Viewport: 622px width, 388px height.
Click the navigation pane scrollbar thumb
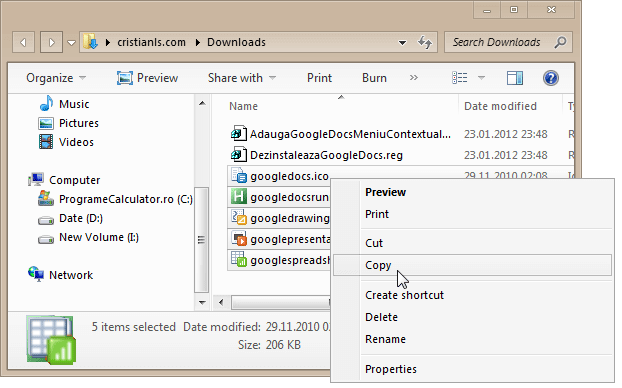coord(202,240)
